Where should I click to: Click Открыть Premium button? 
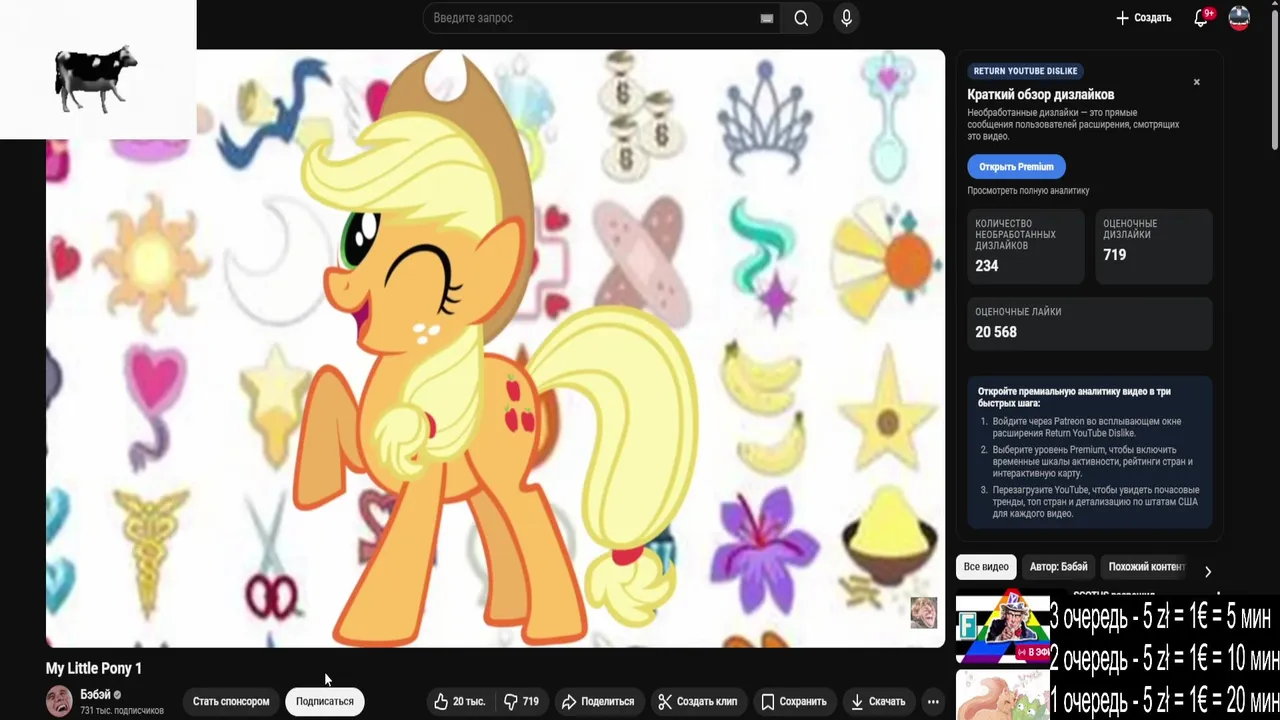click(x=1016, y=167)
